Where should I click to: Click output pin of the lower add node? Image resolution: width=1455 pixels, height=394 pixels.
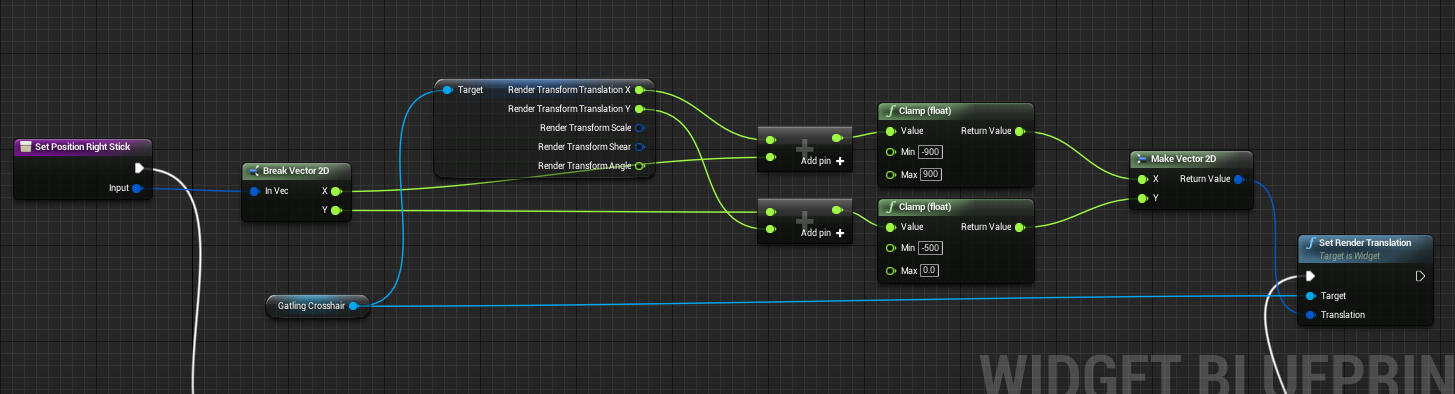pyautogui.click(x=837, y=210)
